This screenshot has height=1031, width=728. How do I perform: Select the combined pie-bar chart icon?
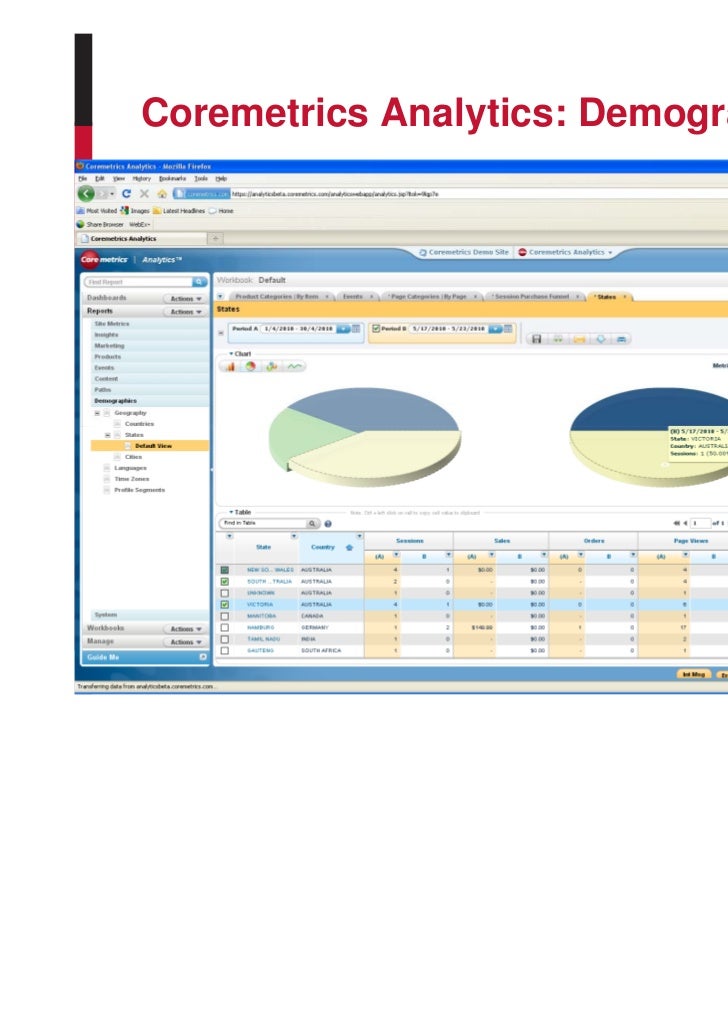(272, 367)
